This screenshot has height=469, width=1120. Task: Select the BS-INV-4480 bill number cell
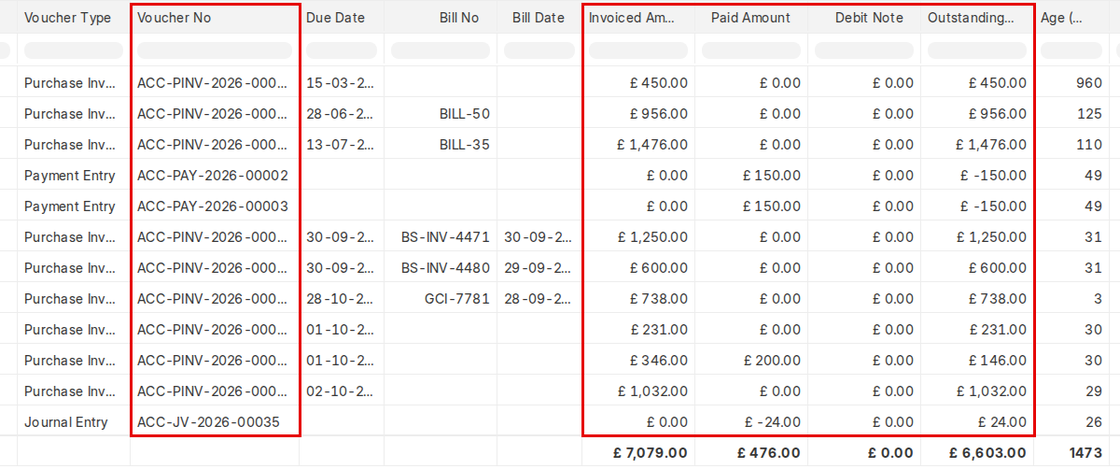[441, 268]
